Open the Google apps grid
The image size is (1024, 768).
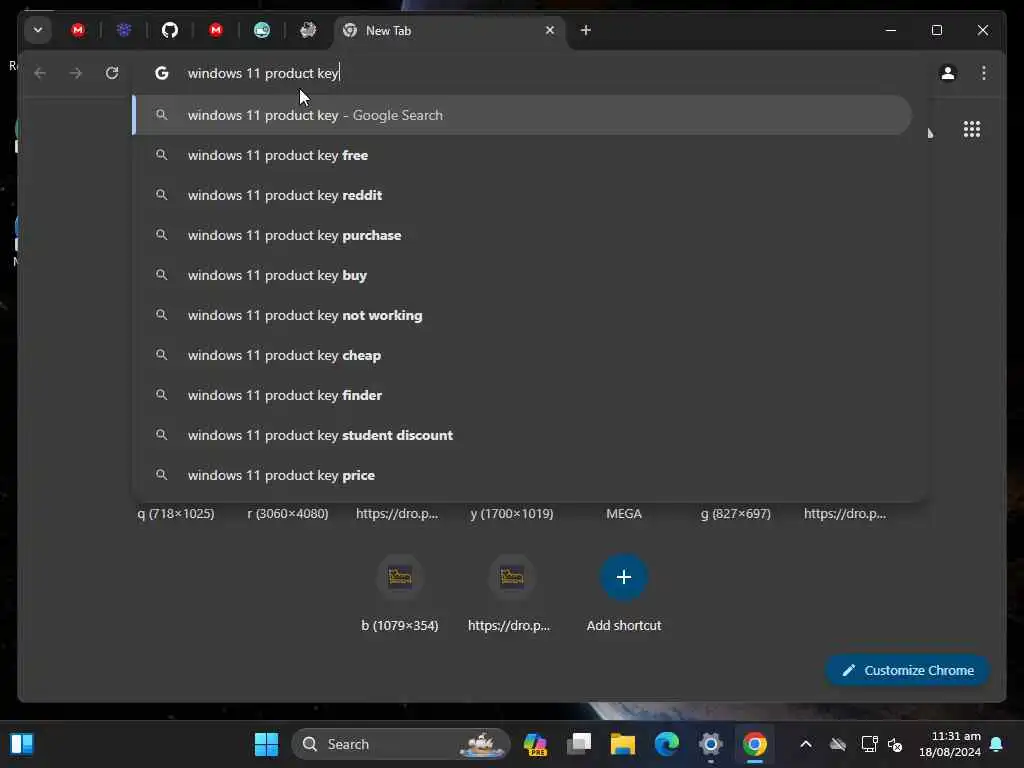(x=972, y=129)
